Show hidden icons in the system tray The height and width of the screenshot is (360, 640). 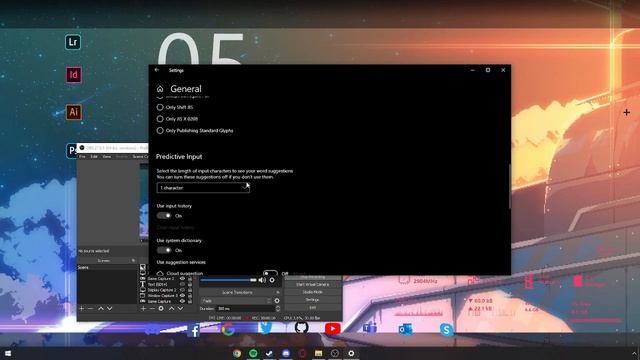[x=634, y=353]
